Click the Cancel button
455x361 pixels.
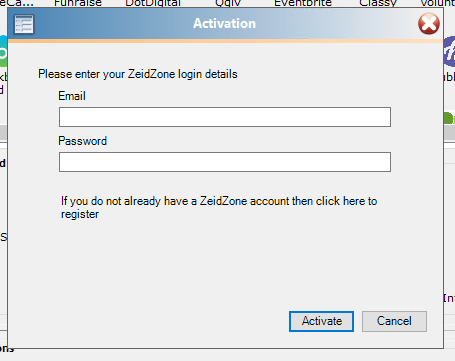click(394, 321)
